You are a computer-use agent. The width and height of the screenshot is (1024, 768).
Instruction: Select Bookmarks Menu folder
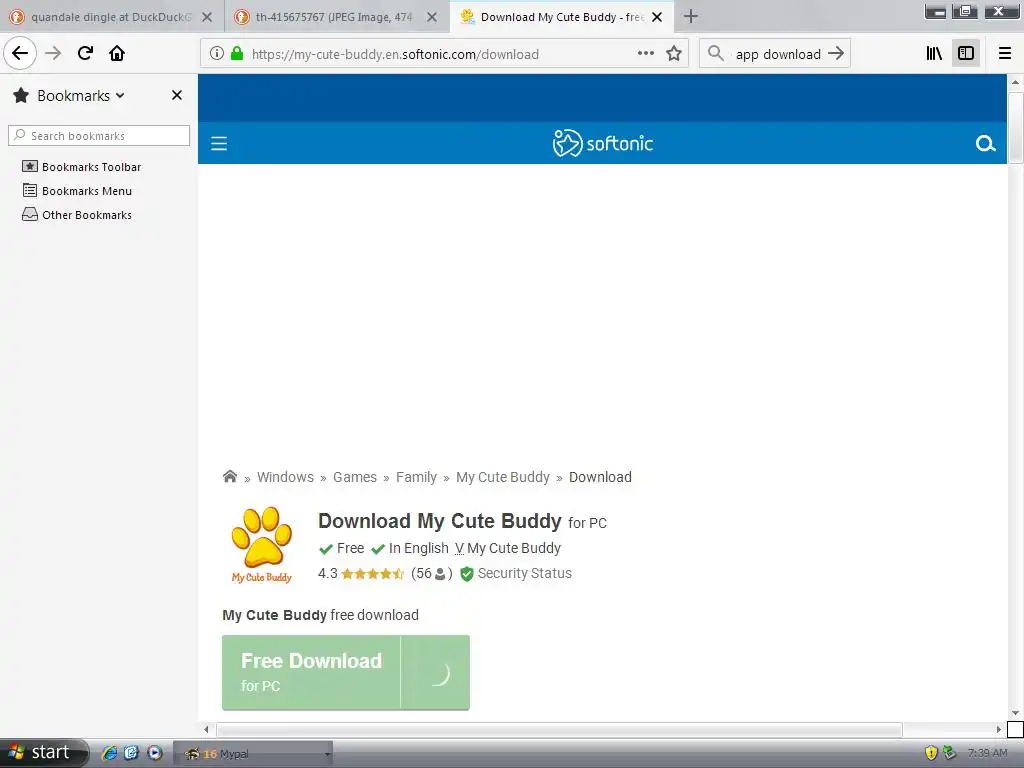(77, 191)
